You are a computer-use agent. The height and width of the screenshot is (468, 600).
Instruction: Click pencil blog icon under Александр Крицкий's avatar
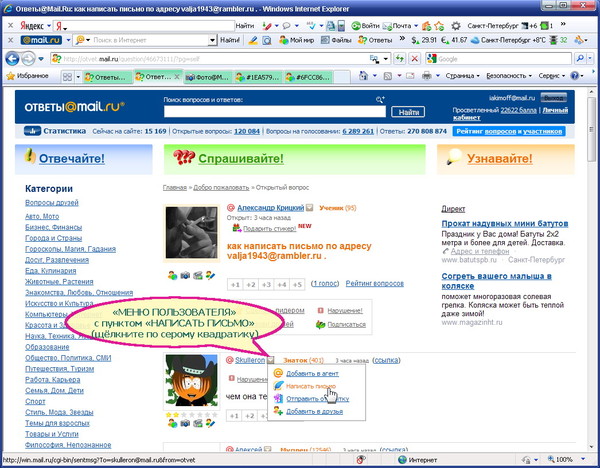(210, 275)
